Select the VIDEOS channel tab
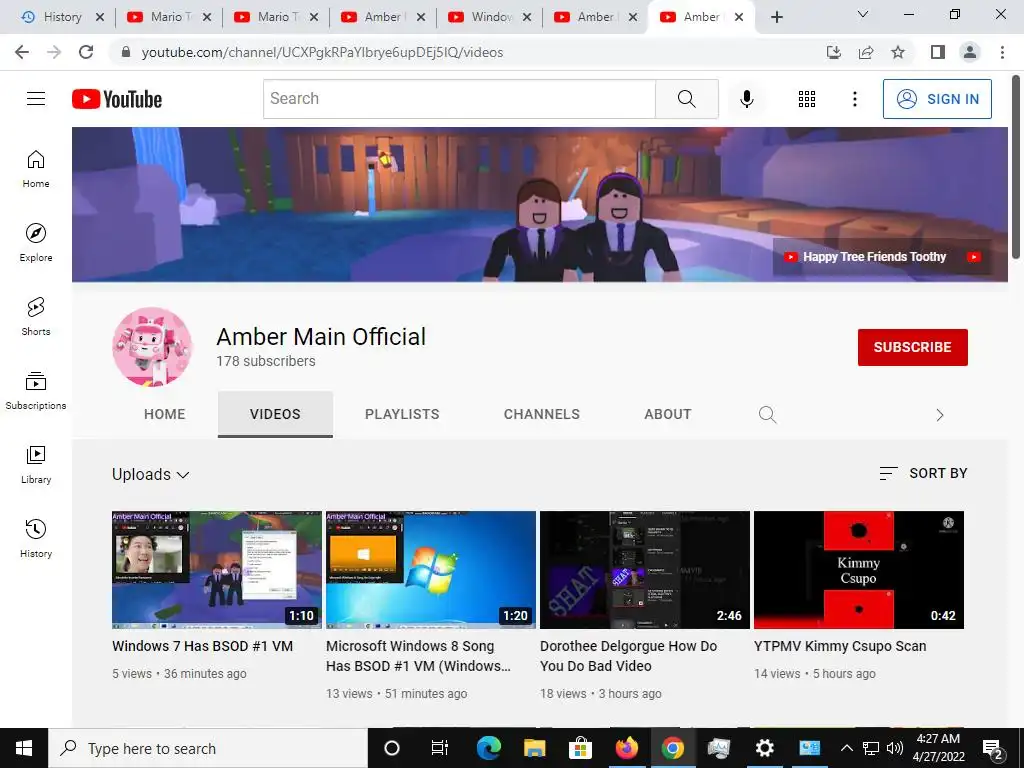This screenshot has width=1024, height=768. coord(275,414)
